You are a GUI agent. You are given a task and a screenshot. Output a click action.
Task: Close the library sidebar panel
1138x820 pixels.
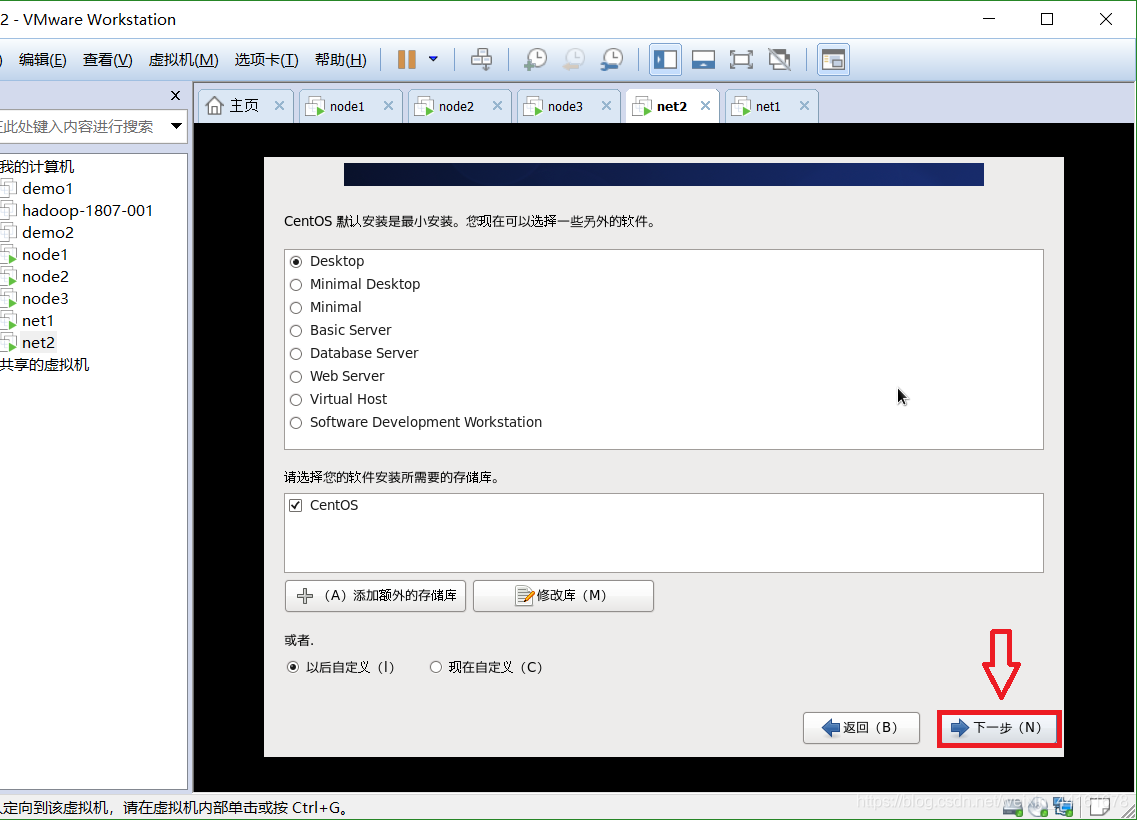(x=175, y=95)
